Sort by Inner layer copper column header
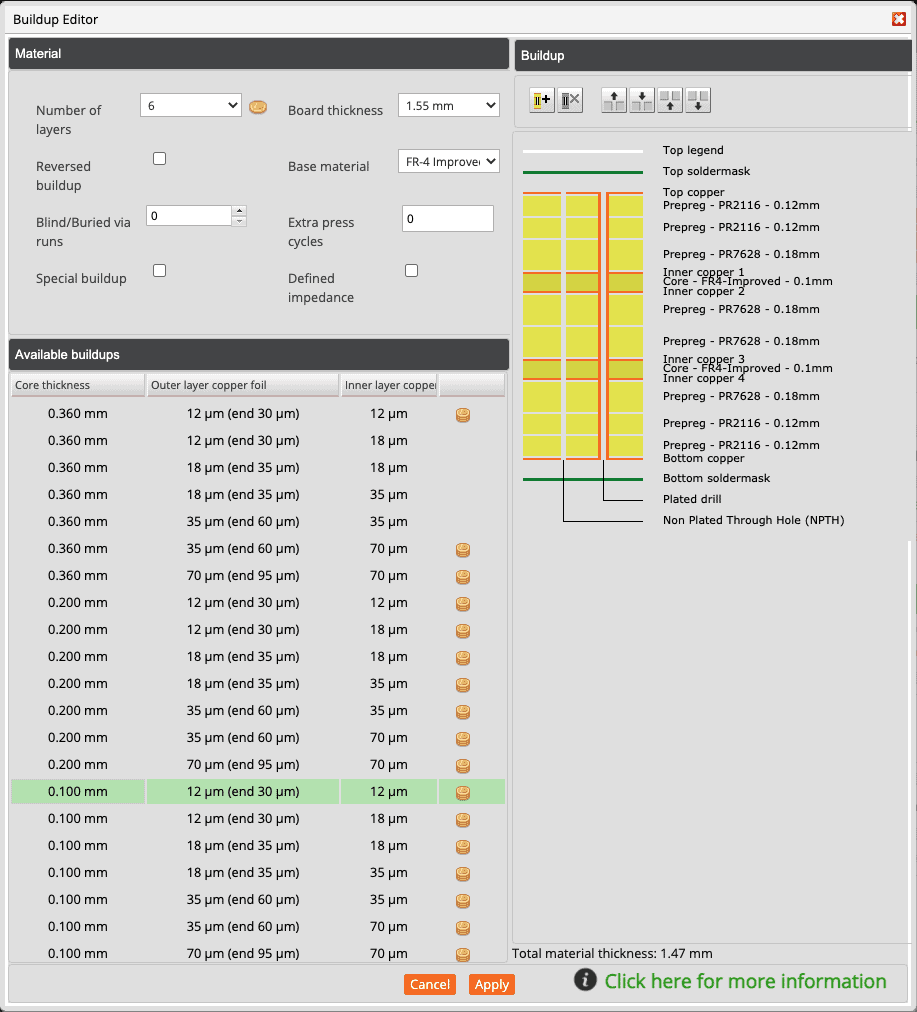This screenshot has width=917, height=1012. point(389,385)
